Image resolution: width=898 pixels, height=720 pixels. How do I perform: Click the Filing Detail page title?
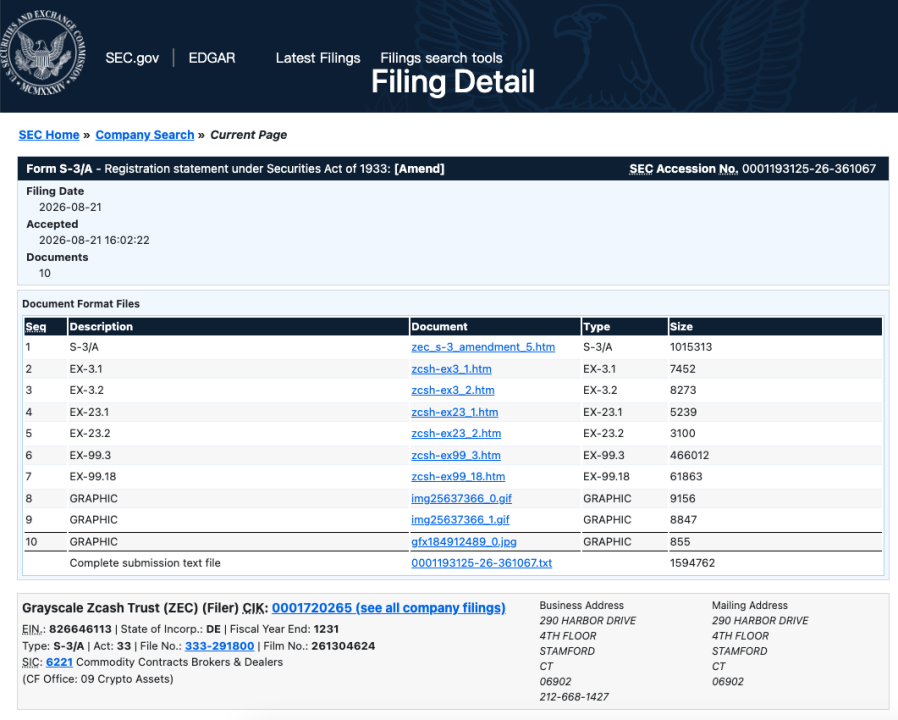[453, 82]
